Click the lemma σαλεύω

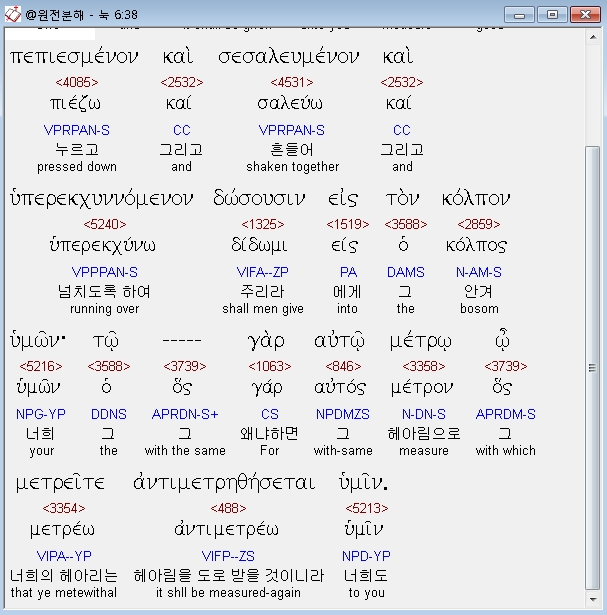pos(290,104)
